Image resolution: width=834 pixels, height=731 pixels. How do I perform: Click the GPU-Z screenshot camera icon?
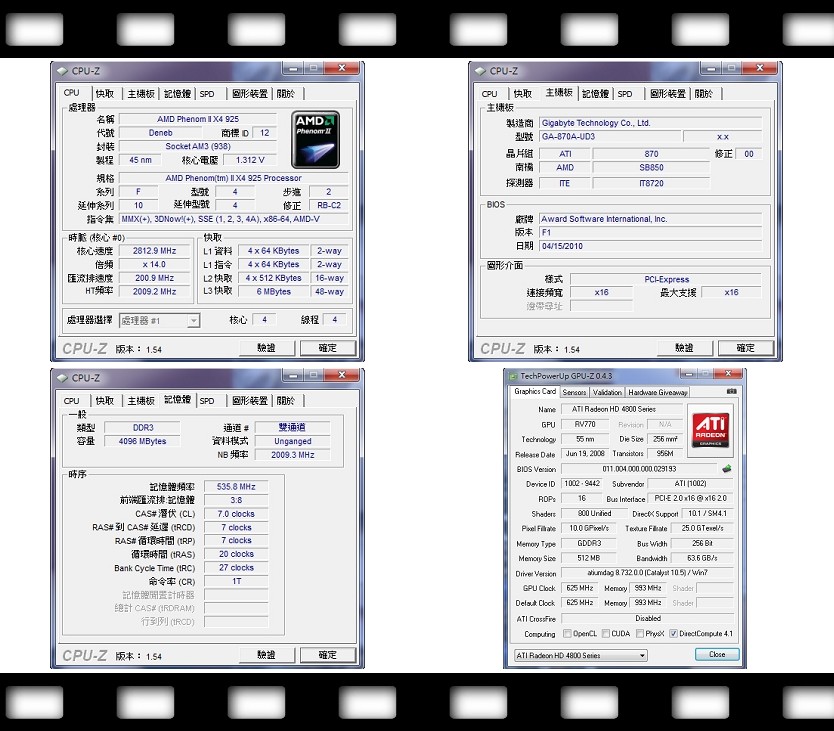(732, 392)
